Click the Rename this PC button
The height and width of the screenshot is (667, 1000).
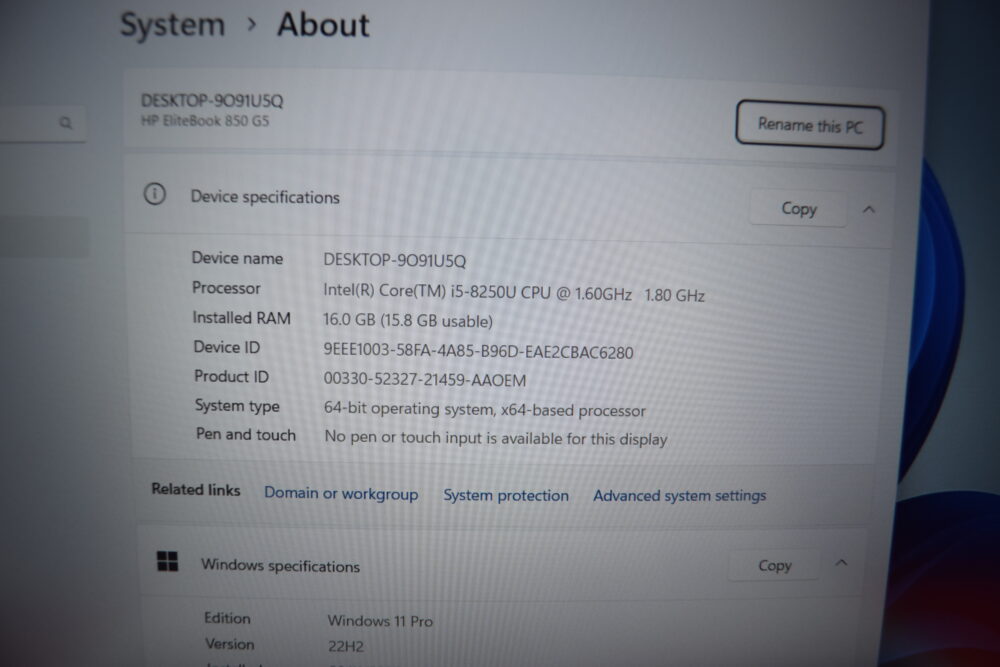[810, 126]
